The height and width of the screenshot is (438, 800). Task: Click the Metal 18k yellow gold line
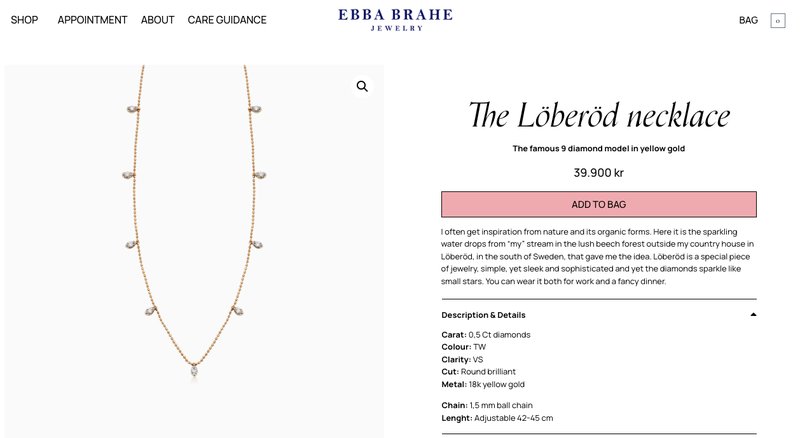pos(483,384)
